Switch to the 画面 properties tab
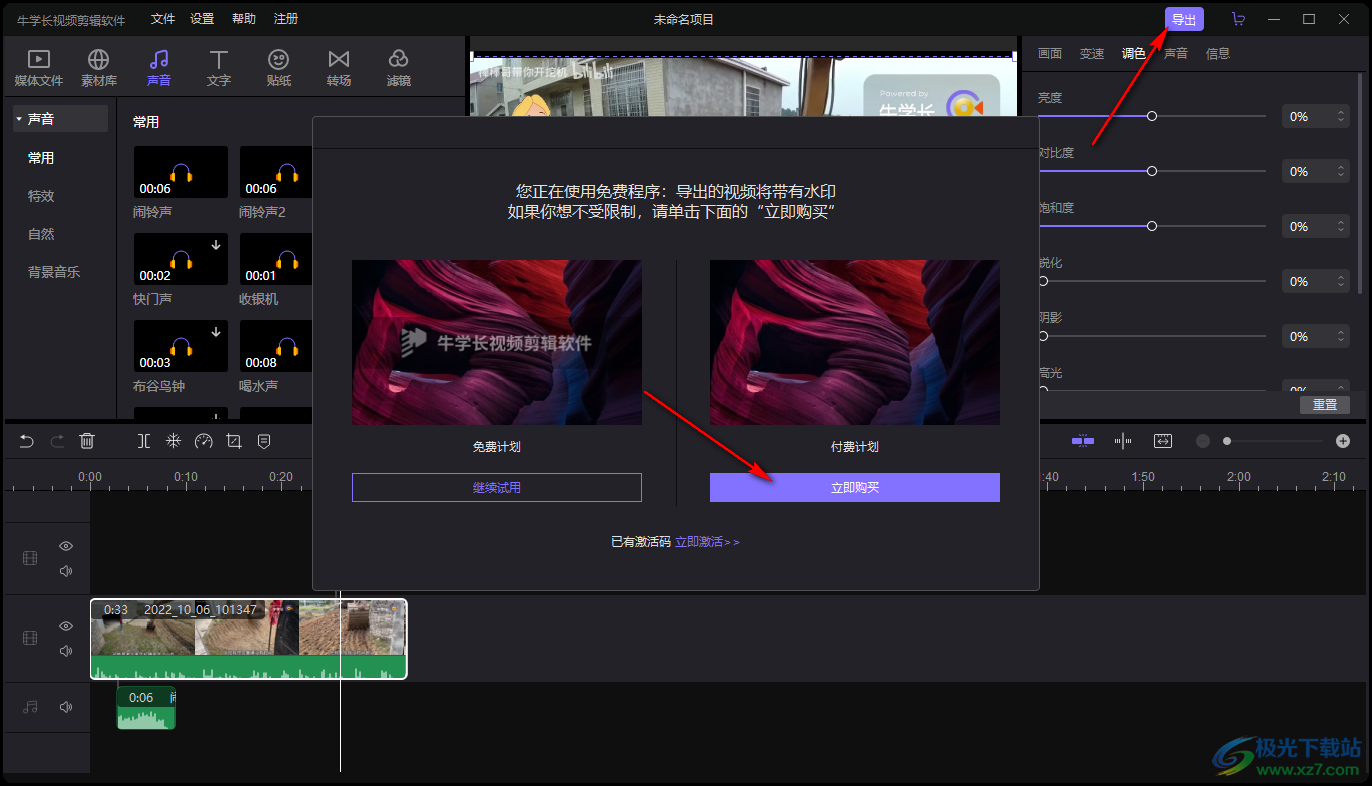The height and width of the screenshot is (786, 1372). [1050, 54]
